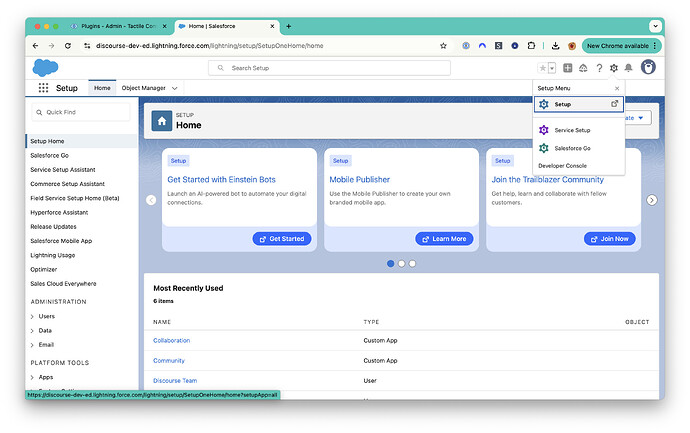Click the Setup Home house icon
The image size is (690, 433).
161,121
